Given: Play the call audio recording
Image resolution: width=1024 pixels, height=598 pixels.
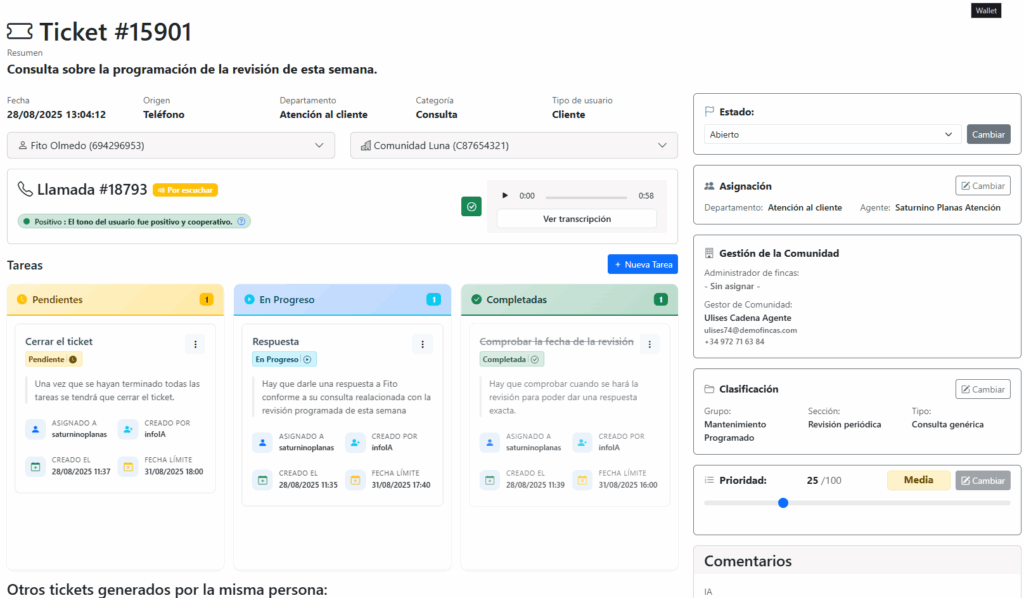Looking at the screenshot, I should [x=505, y=196].
